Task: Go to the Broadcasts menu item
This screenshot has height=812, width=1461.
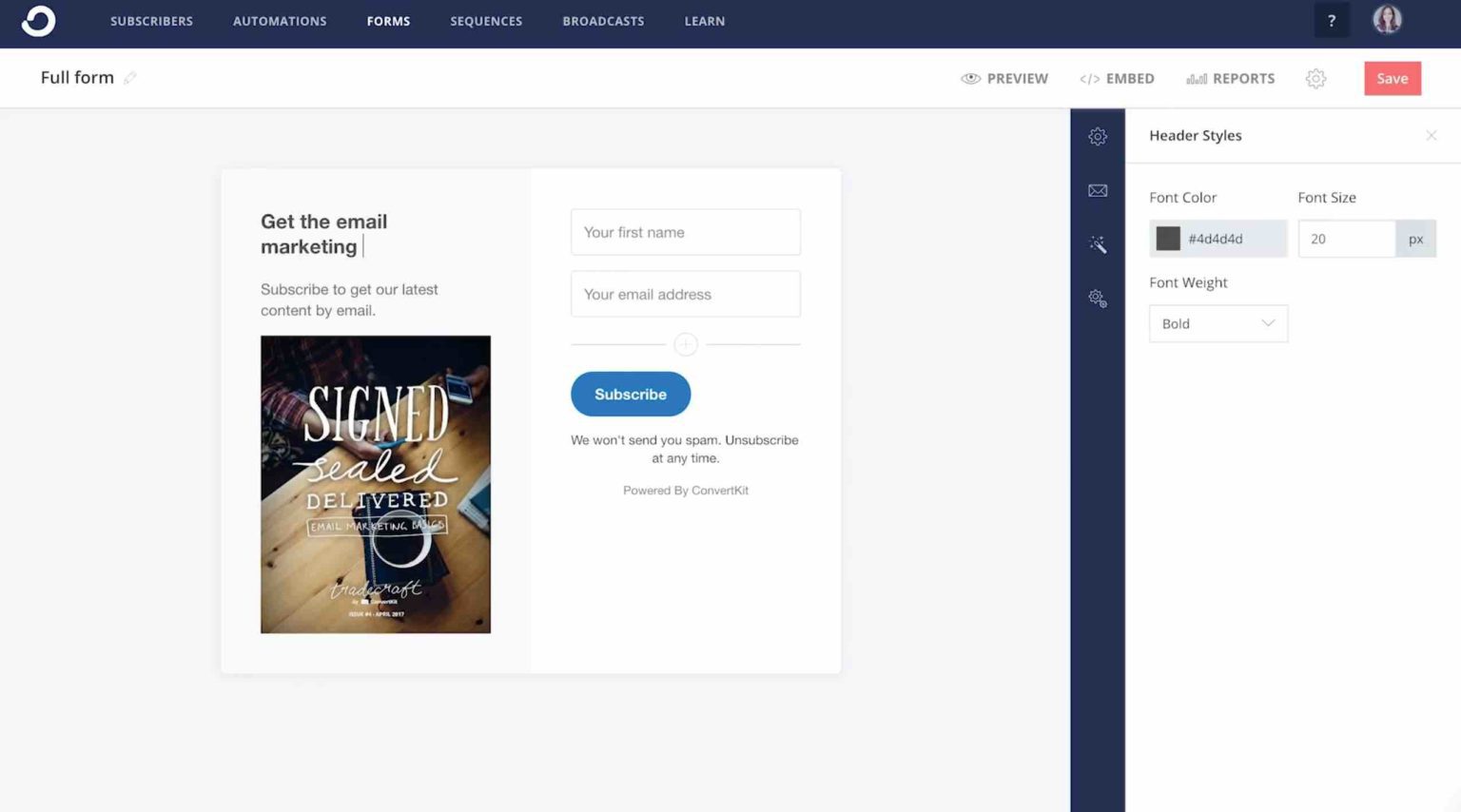Action: 603,21
